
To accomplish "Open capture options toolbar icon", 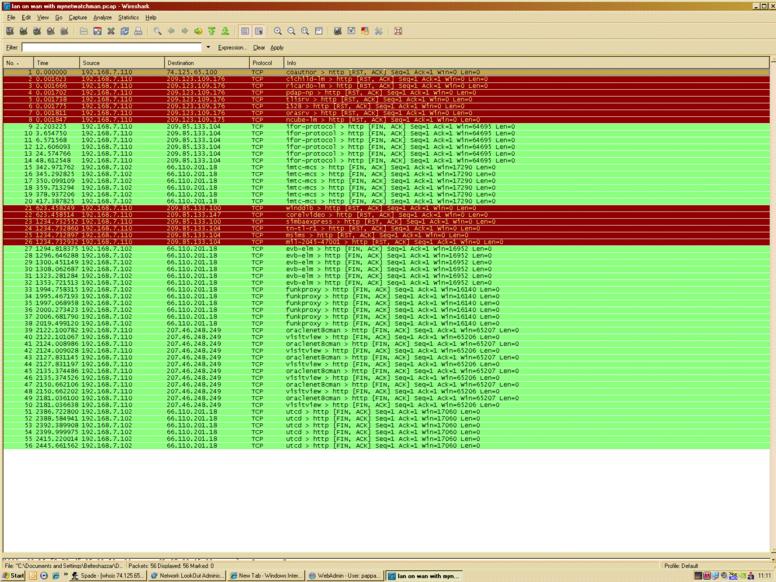I will tap(23, 31).
